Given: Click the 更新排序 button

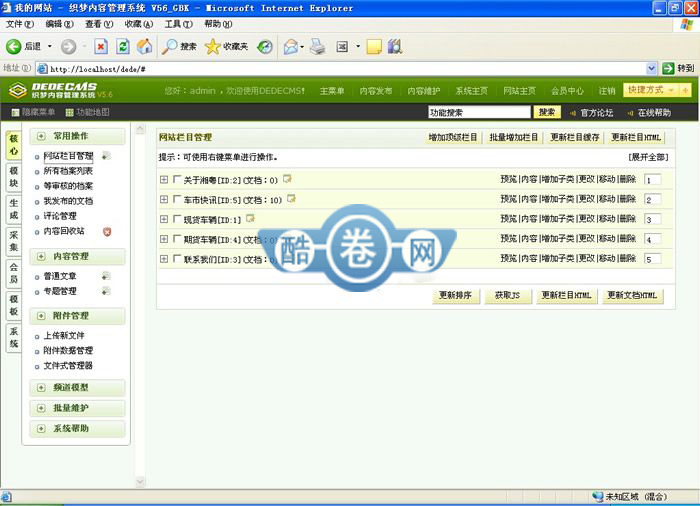Looking at the screenshot, I should pos(456,295).
